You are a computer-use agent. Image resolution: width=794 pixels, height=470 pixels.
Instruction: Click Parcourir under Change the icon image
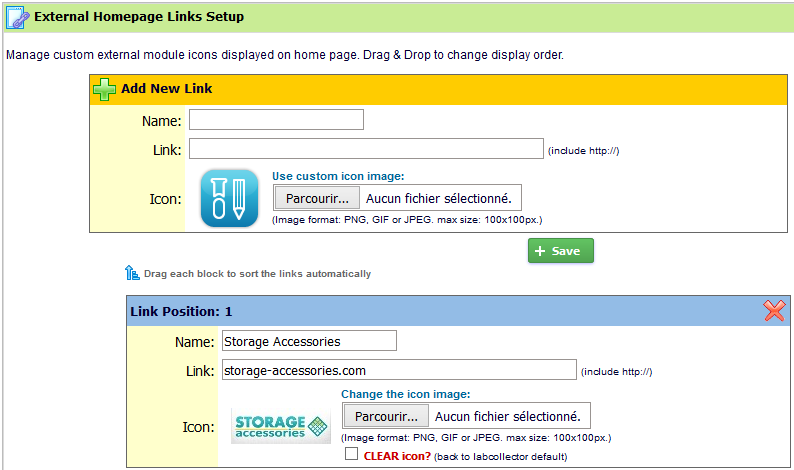coord(386,416)
